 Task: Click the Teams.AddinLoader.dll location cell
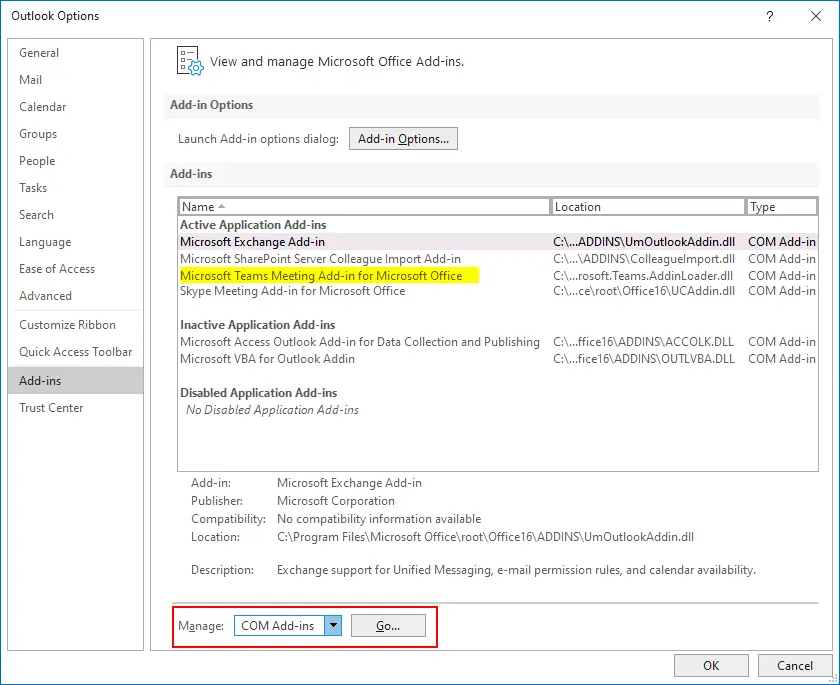(643, 275)
